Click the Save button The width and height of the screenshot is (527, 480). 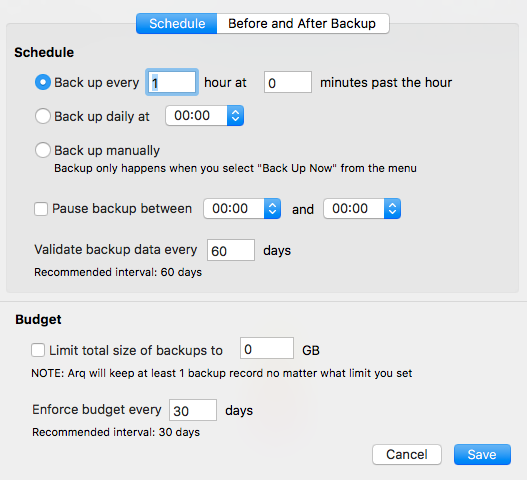point(482,454)
